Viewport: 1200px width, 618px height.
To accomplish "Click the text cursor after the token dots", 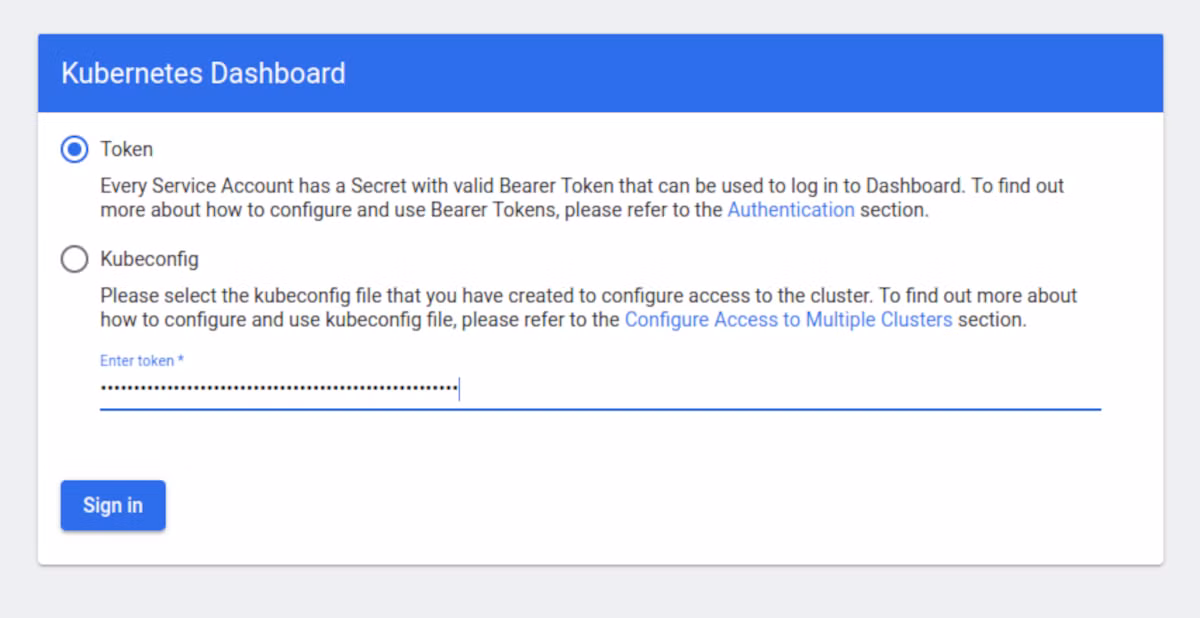I will pos(459,388).
